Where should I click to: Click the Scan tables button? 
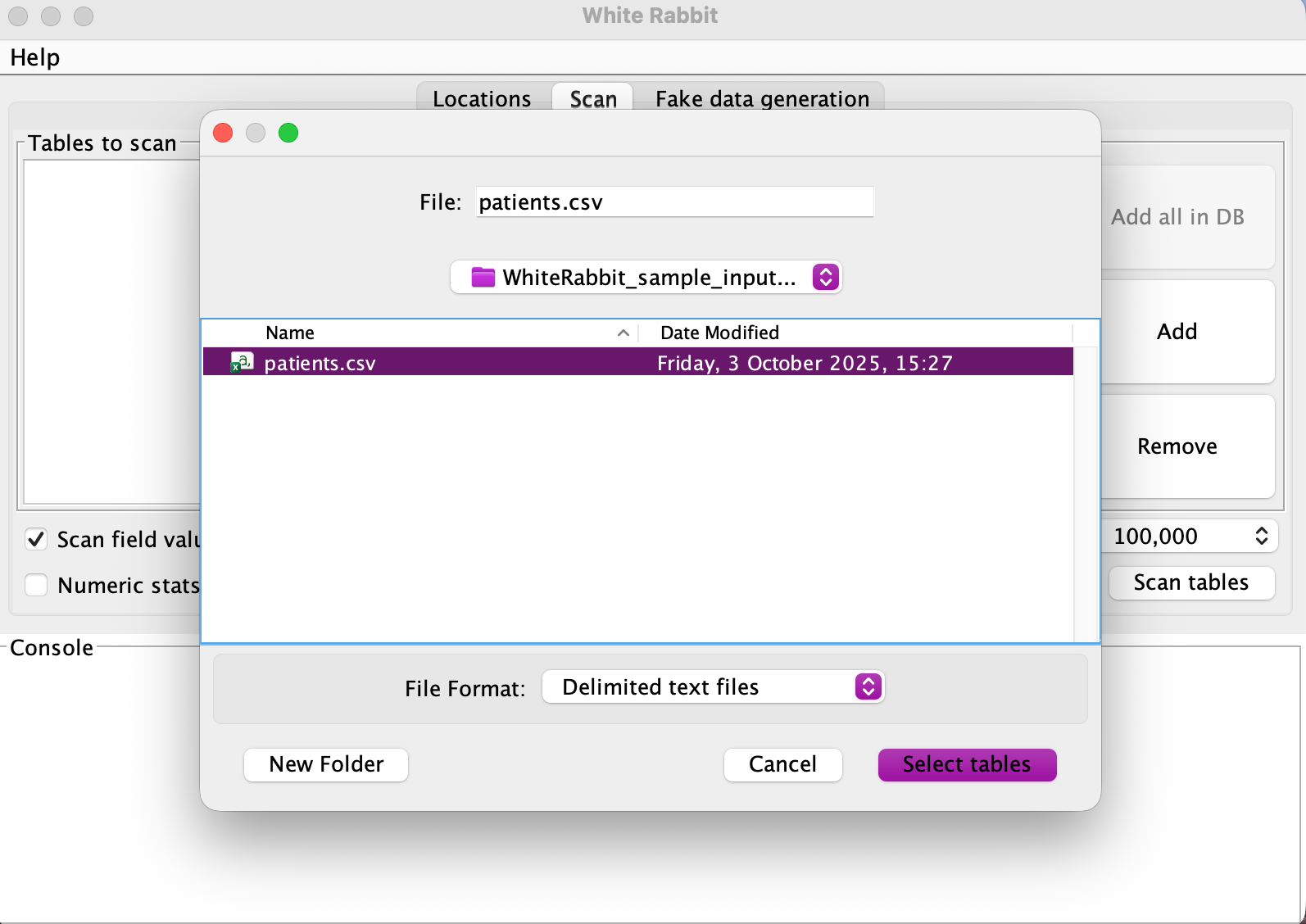[x=1191, y=582]
